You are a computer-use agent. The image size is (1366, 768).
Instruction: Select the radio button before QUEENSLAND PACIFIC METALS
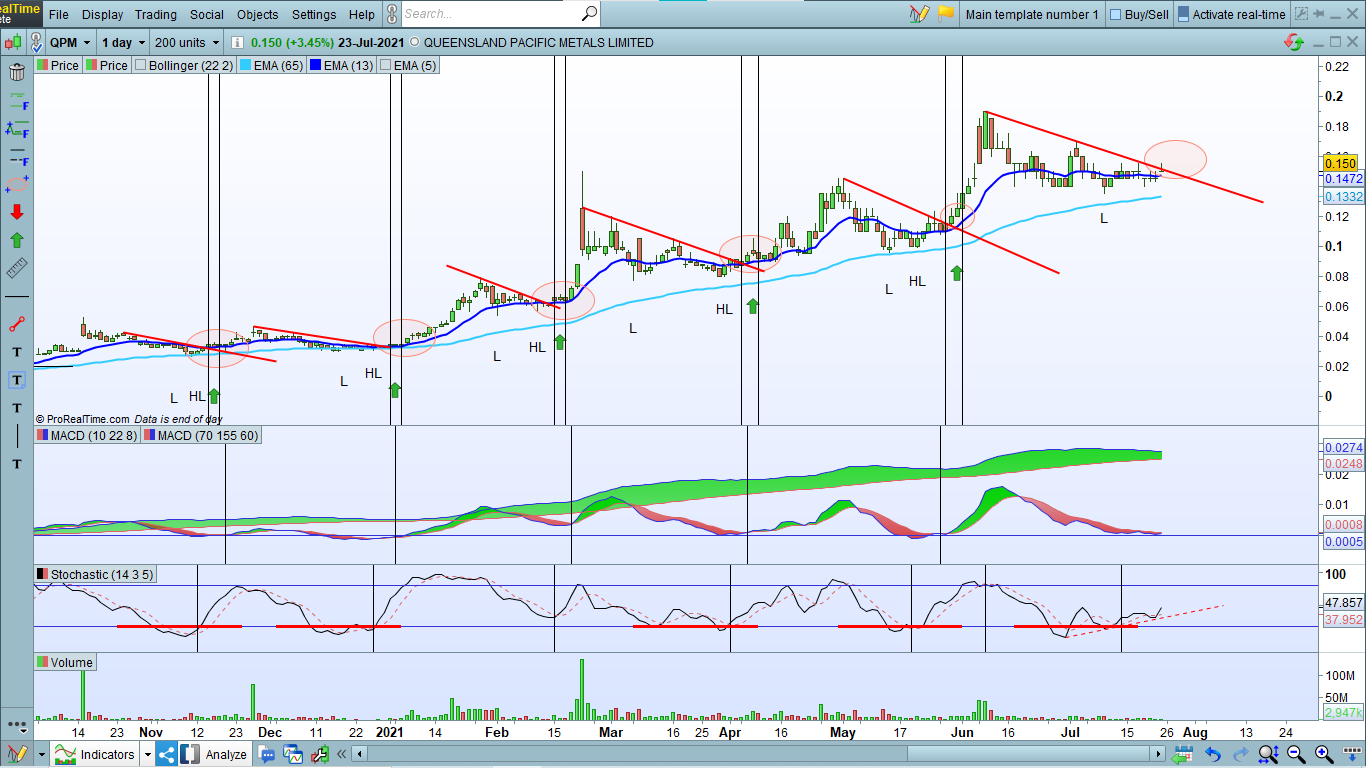point(415,43)
